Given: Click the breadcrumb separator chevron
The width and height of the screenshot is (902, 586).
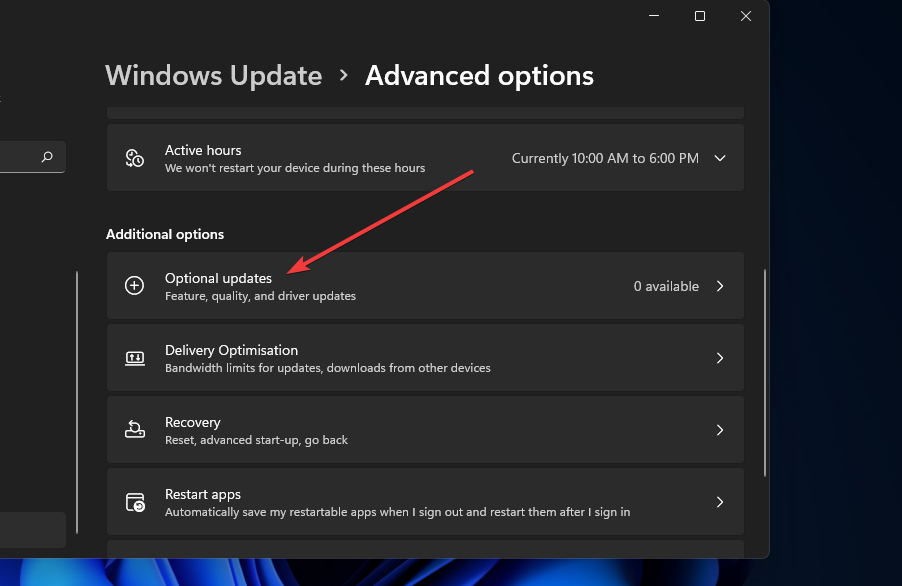Looking at the screenshot, I should coord(343,75).
